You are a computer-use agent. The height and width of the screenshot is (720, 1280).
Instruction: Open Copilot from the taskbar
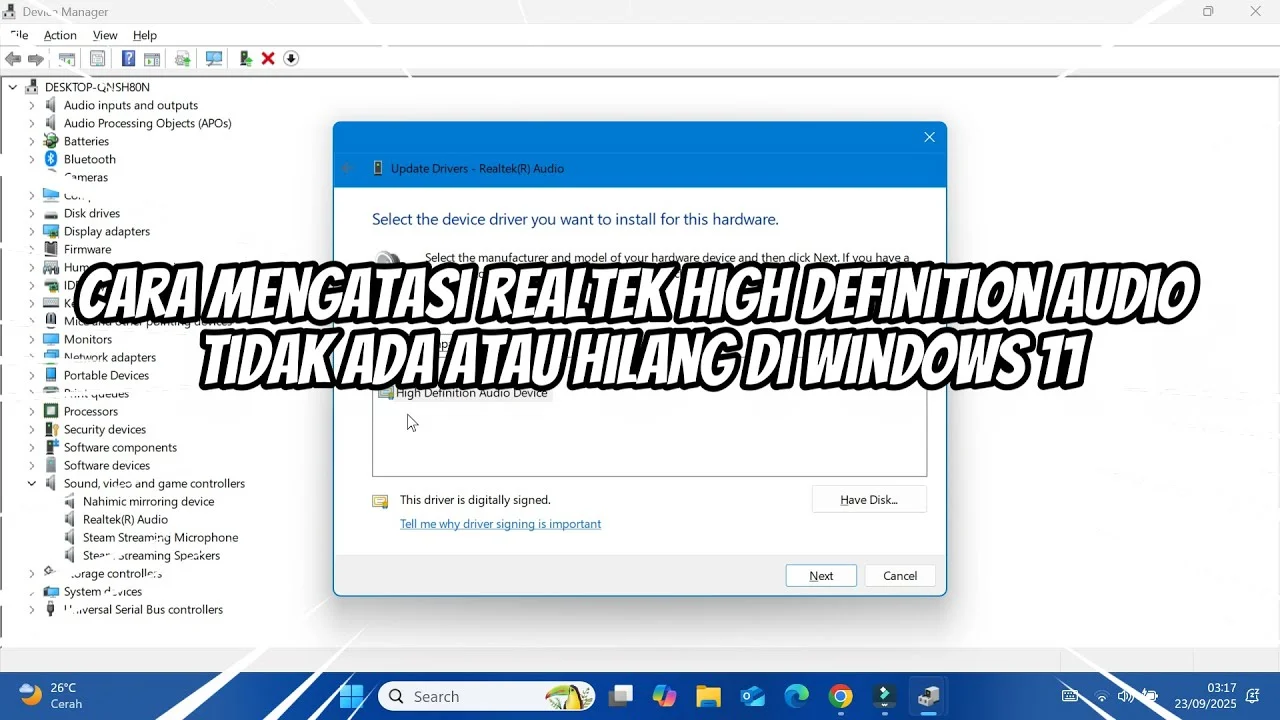pos(664,696)
